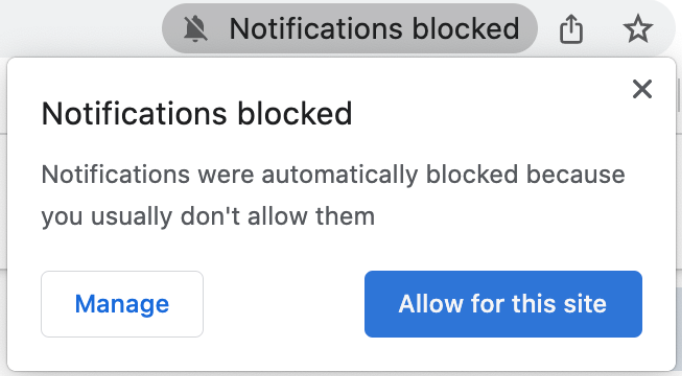Click the Notifications blocked chip label
Screen dimensions: 682x376
click(374, 29)
